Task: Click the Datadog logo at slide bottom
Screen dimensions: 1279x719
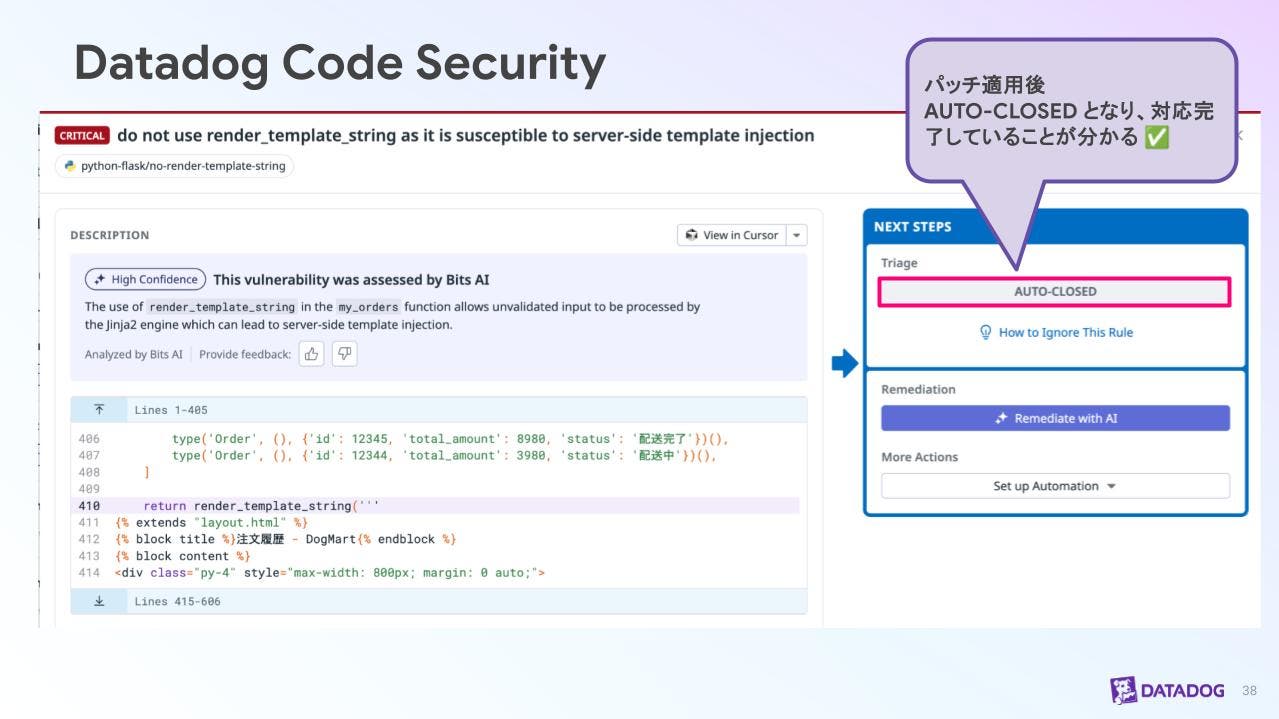Action: (1167, 690)
